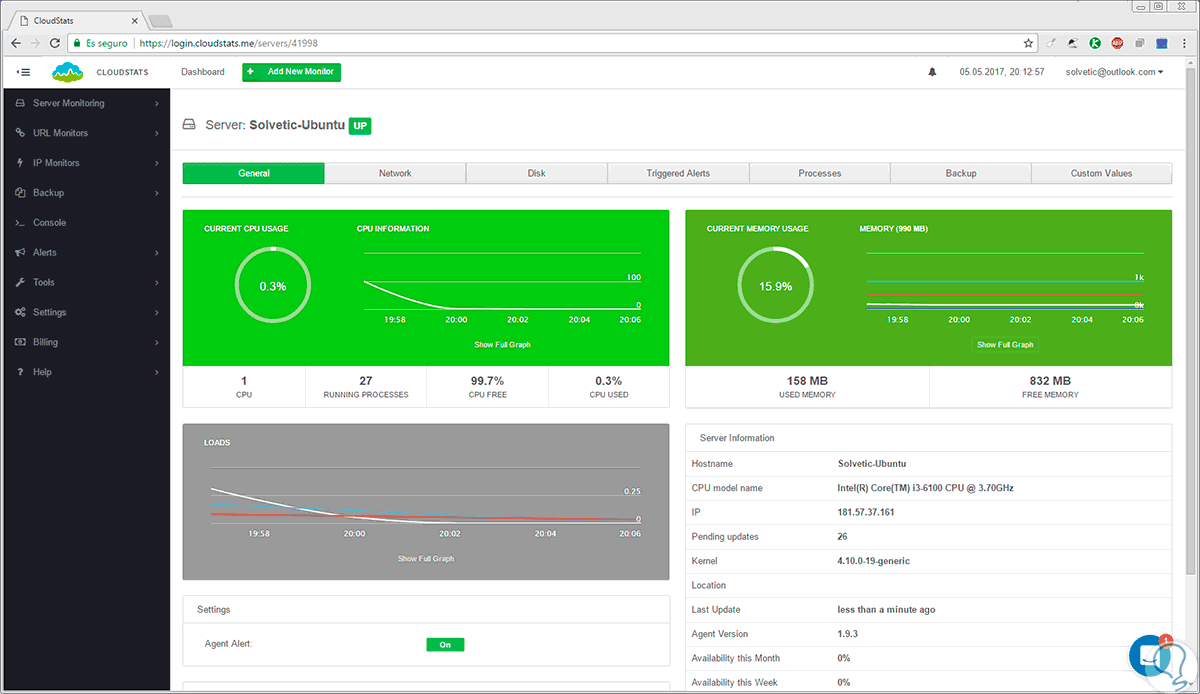The width and height of the screenshot is (1200, 694).
Task: Click the AdBlock Plus extension icon
Action: pos(1117,43)
